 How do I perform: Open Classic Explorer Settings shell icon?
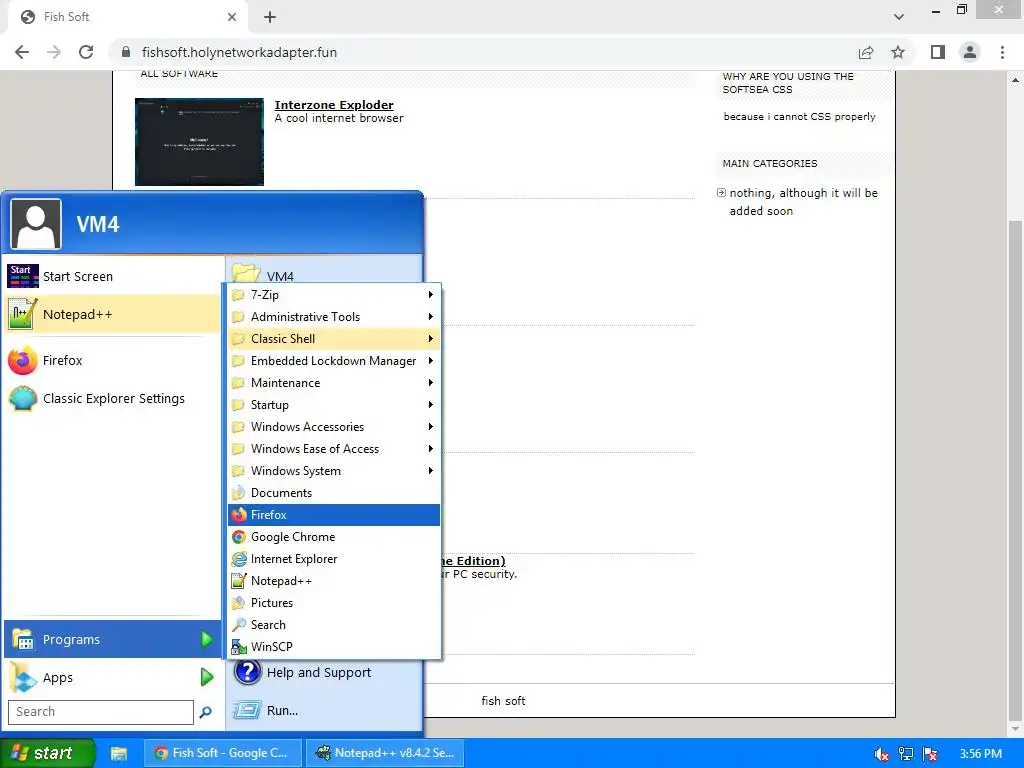click(x=22, y=398)
